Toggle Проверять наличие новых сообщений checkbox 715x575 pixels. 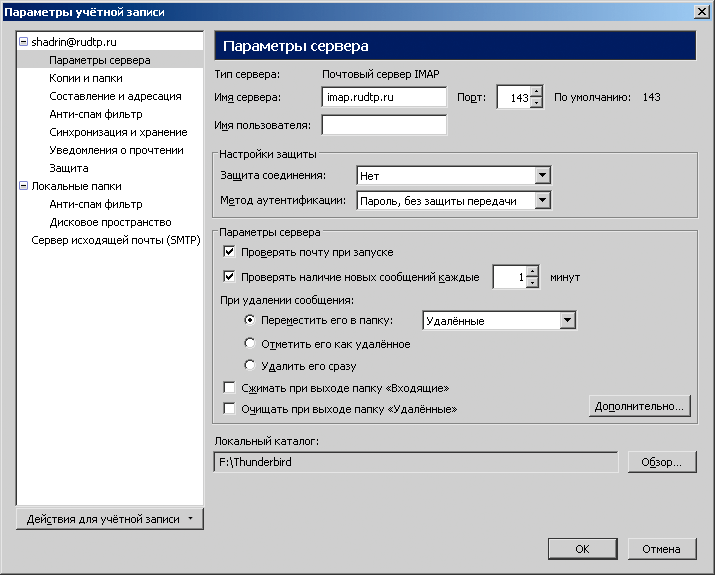point(229,276)
